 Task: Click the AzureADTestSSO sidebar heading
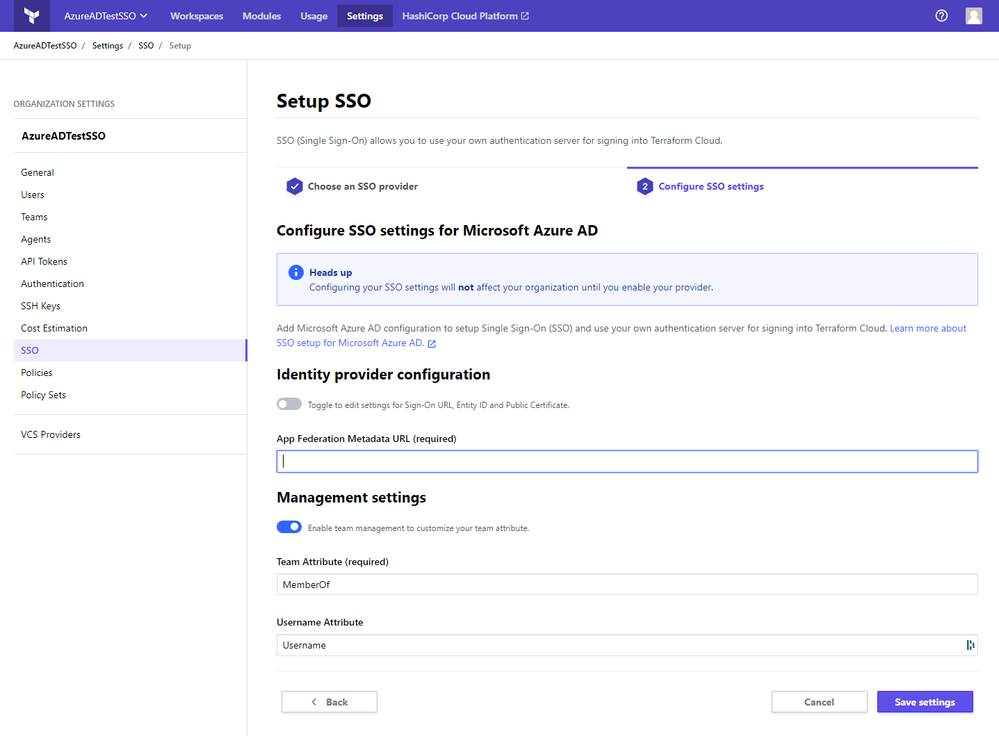coord(64,136)
